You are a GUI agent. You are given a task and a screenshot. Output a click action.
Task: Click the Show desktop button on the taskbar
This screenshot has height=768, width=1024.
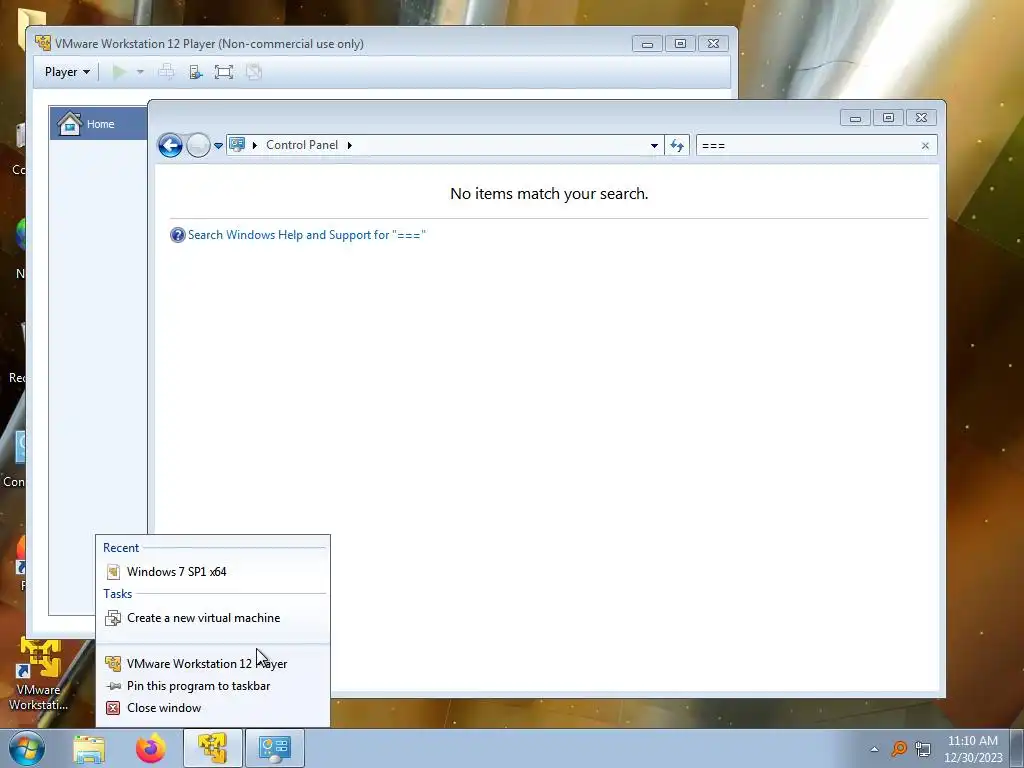[x=1018, y=748]
